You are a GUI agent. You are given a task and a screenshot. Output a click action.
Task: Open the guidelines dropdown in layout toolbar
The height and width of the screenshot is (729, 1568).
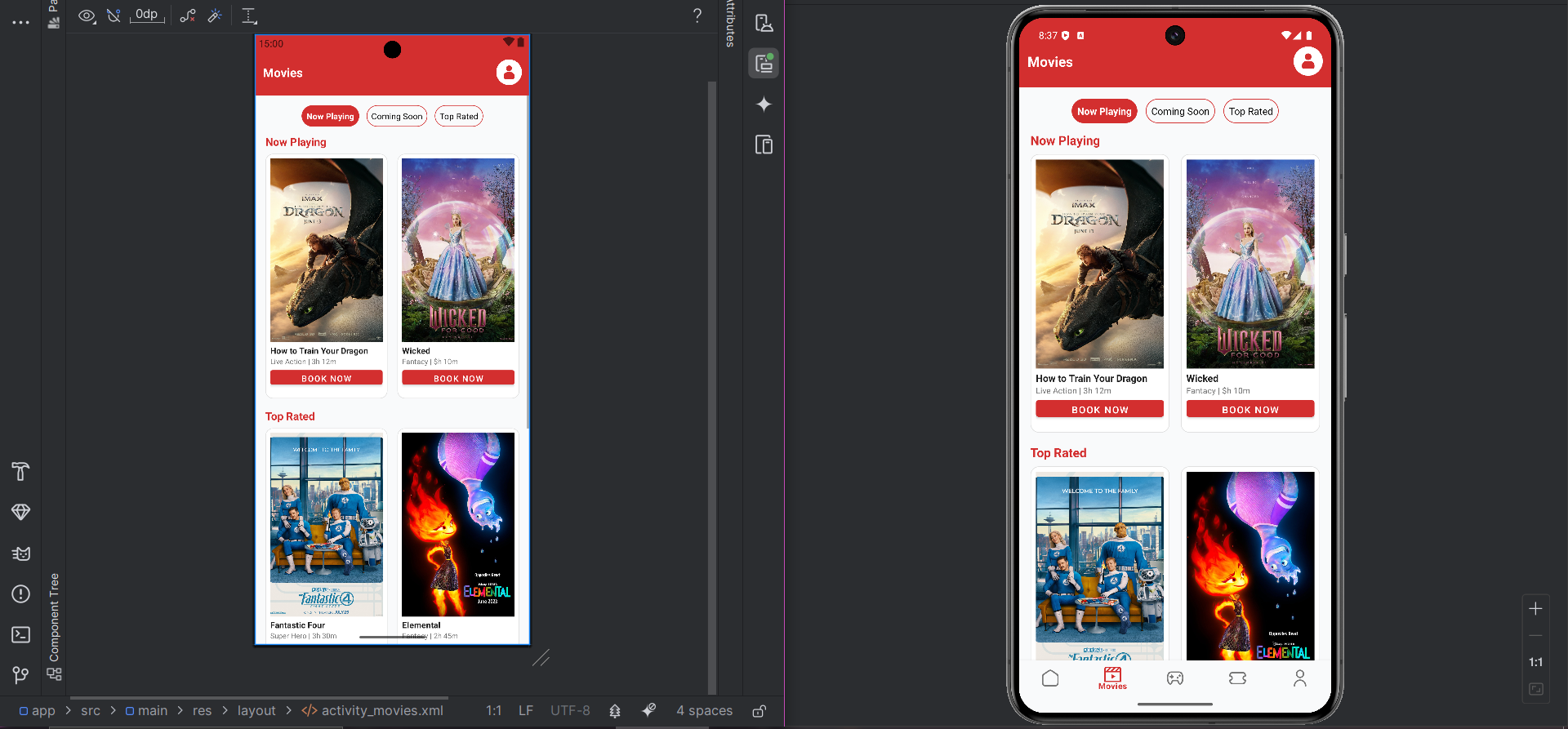click(x=249, y=16)
